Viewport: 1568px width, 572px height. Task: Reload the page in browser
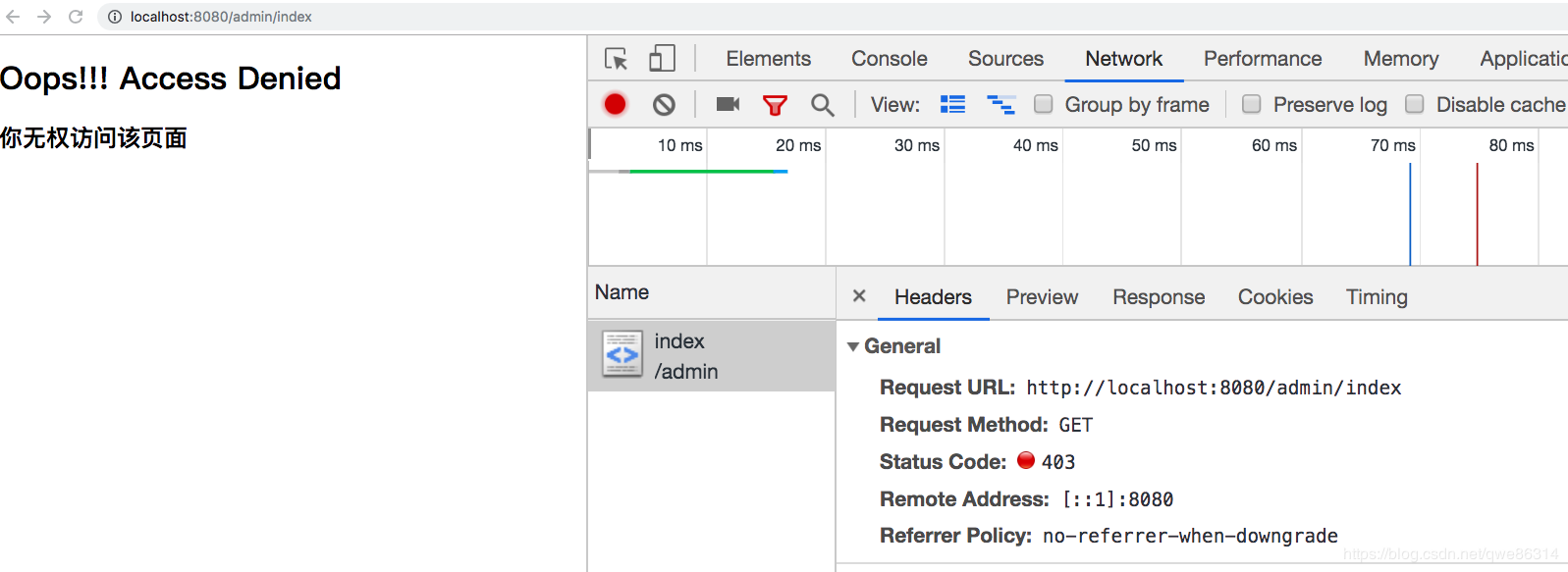[x=76, y=17]
